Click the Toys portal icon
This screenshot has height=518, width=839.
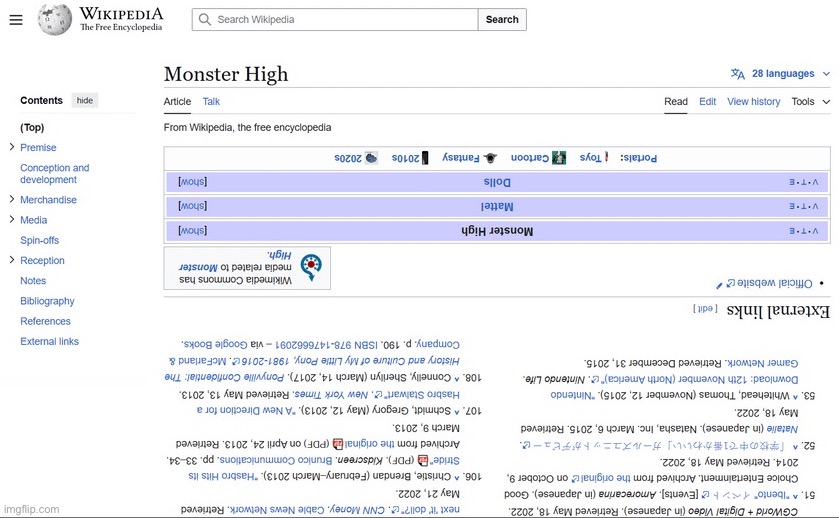[606, 157]
